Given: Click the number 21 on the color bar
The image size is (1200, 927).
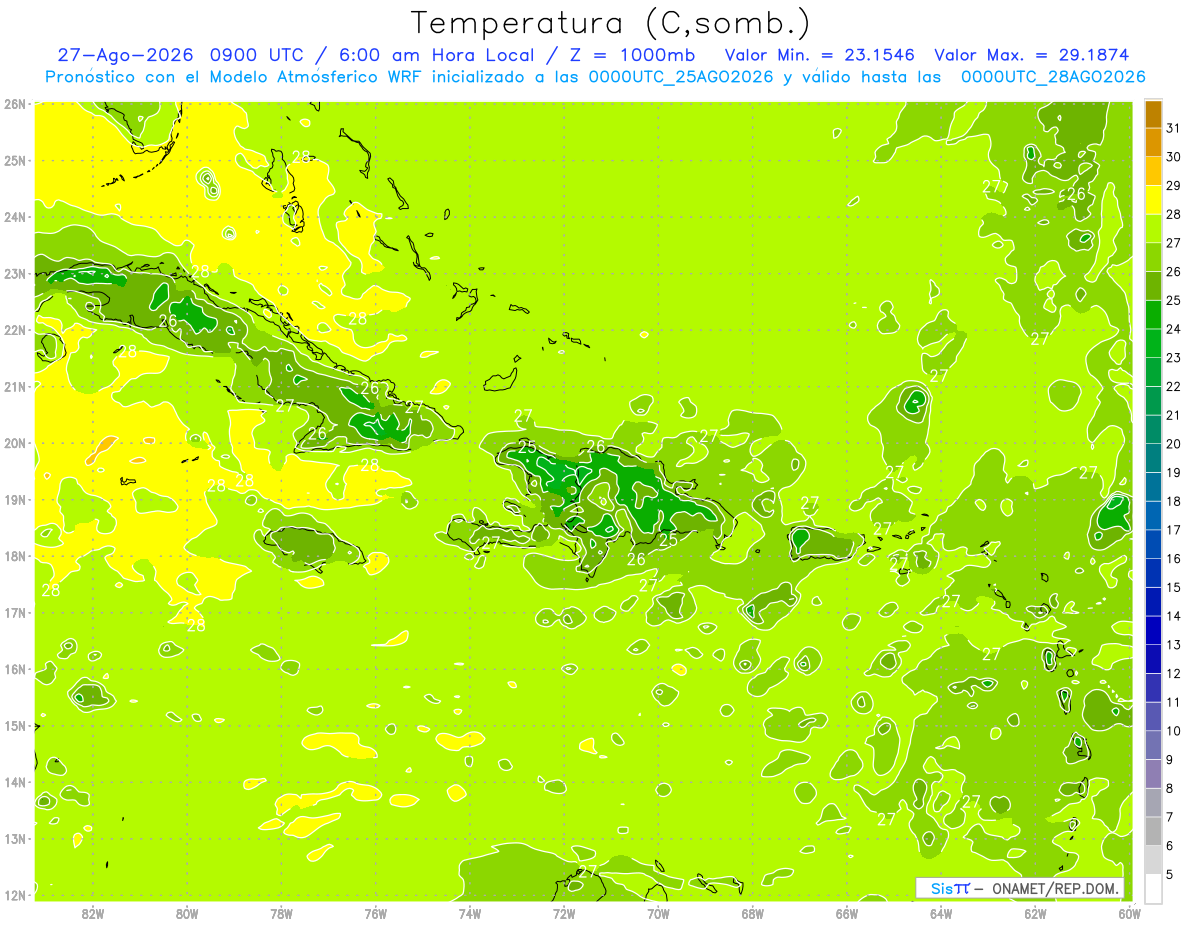Looking at the screenshot, I should (1174, 415).
